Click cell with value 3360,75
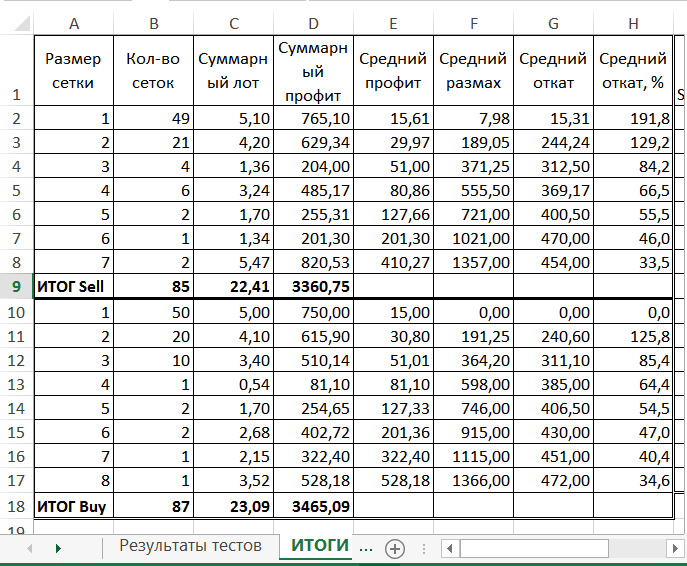 pyautogui.click(x=313, y=287)
